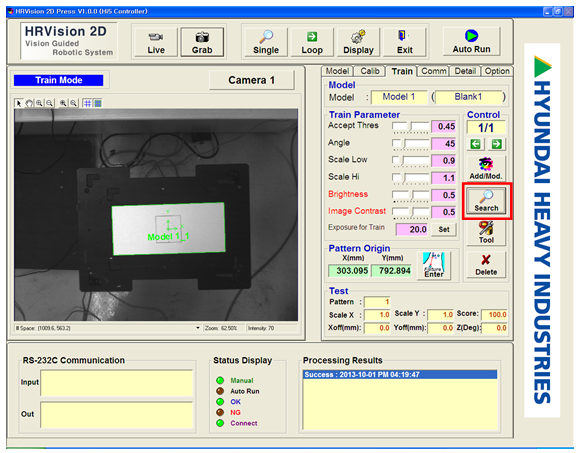Open the Display settings

[x=358, y=43]
